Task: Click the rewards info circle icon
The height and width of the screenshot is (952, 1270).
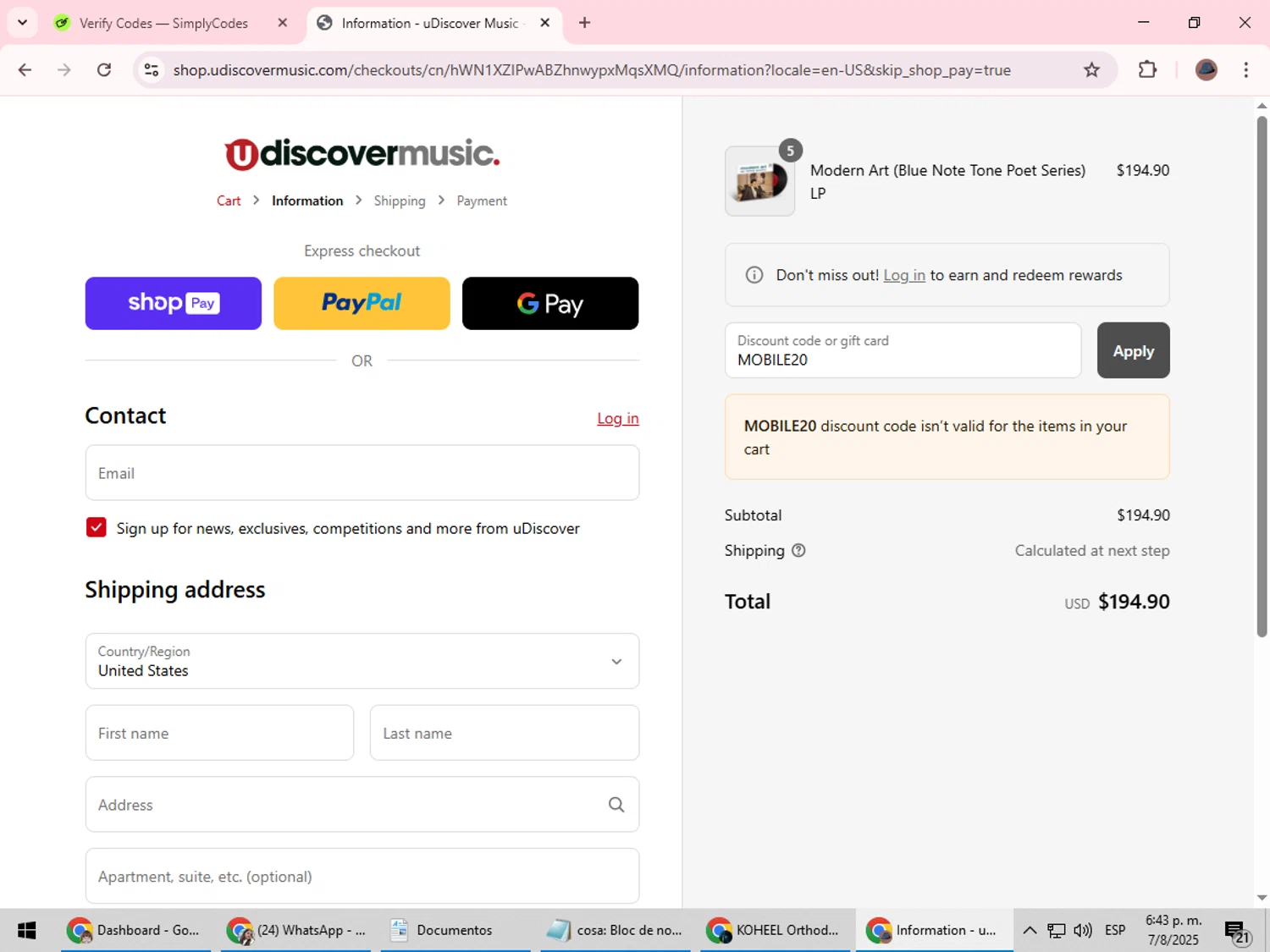Action: point(754,275)
